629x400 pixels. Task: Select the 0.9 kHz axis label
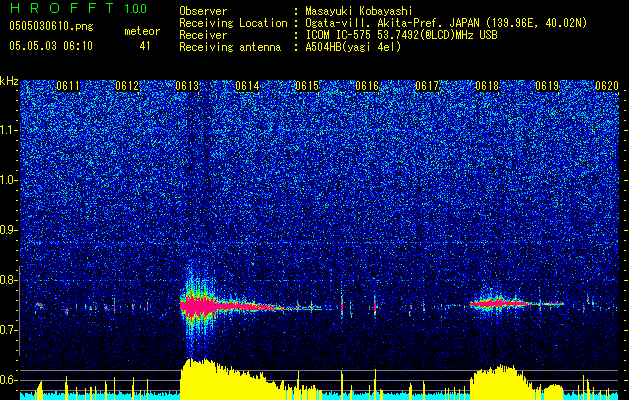pyautogui.click(x=9, y=230)
